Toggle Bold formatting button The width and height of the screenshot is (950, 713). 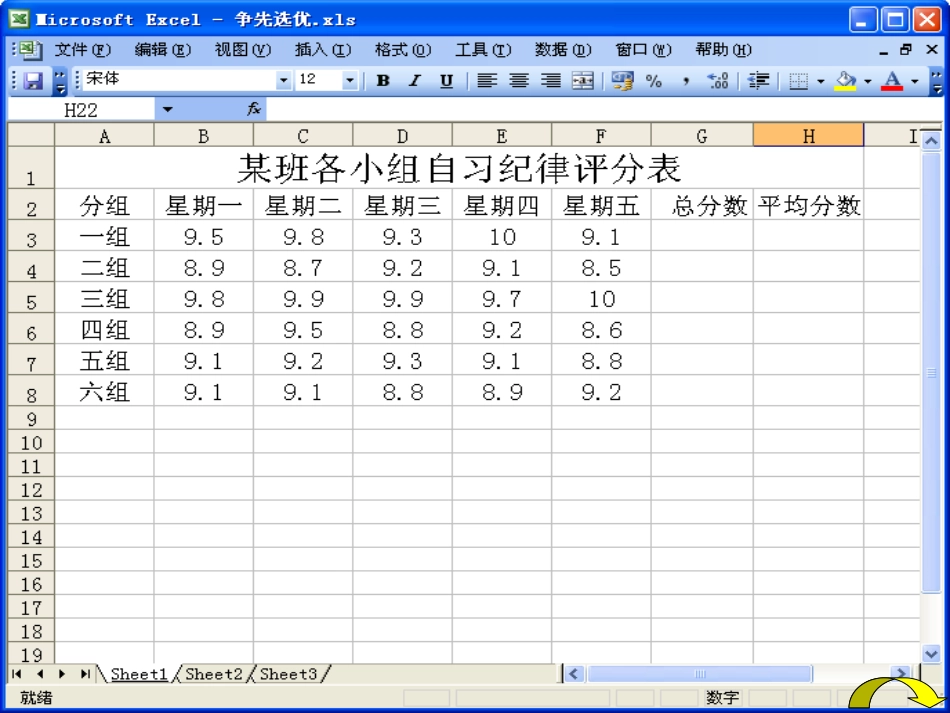pos(382,81)
